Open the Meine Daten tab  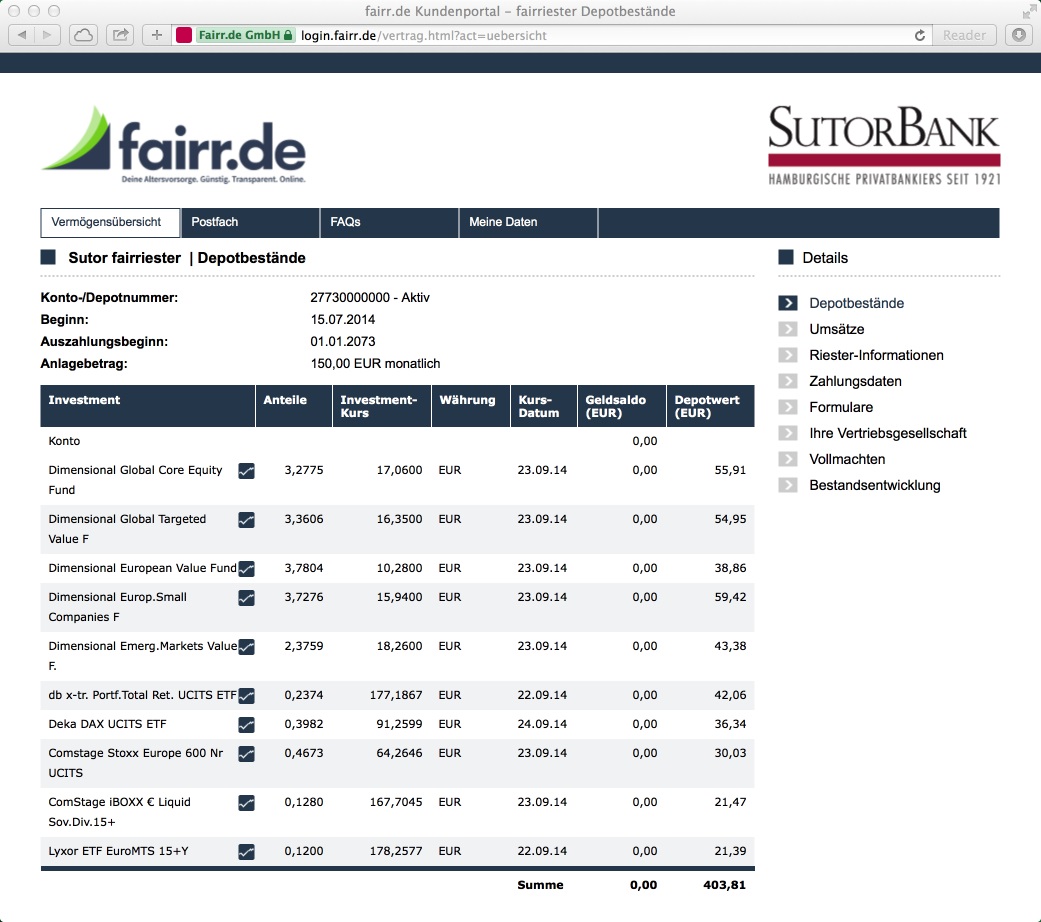tap(528, 222)
